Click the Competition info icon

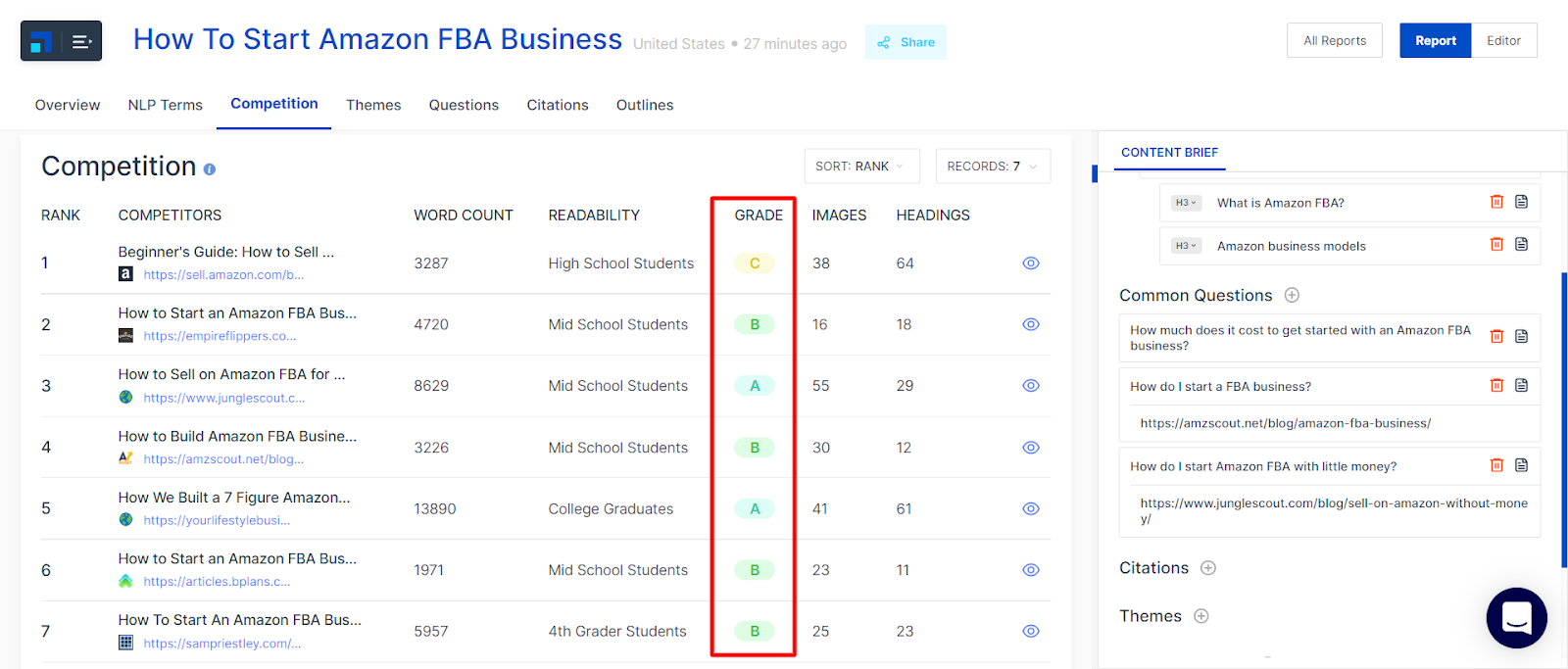click(209, 169)
